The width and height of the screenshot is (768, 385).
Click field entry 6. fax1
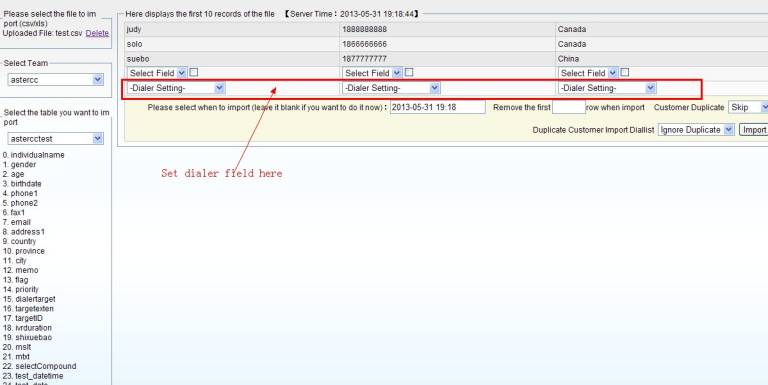pyautogui.click(x=14, y=213)
